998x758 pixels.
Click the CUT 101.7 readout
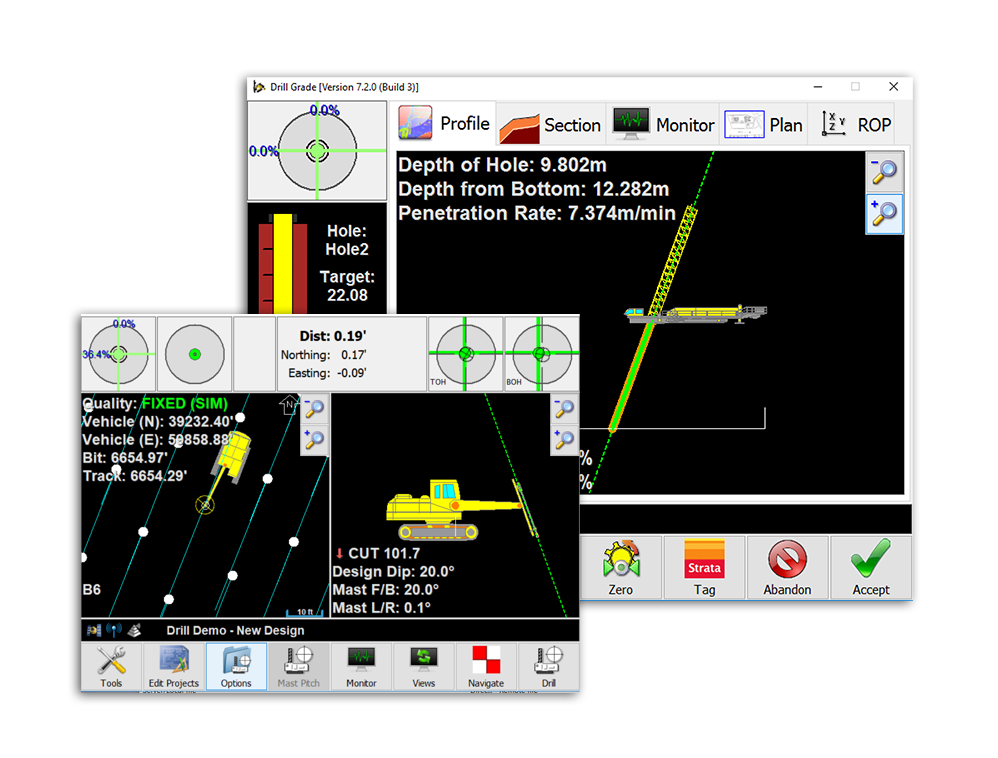coord(378,553)
